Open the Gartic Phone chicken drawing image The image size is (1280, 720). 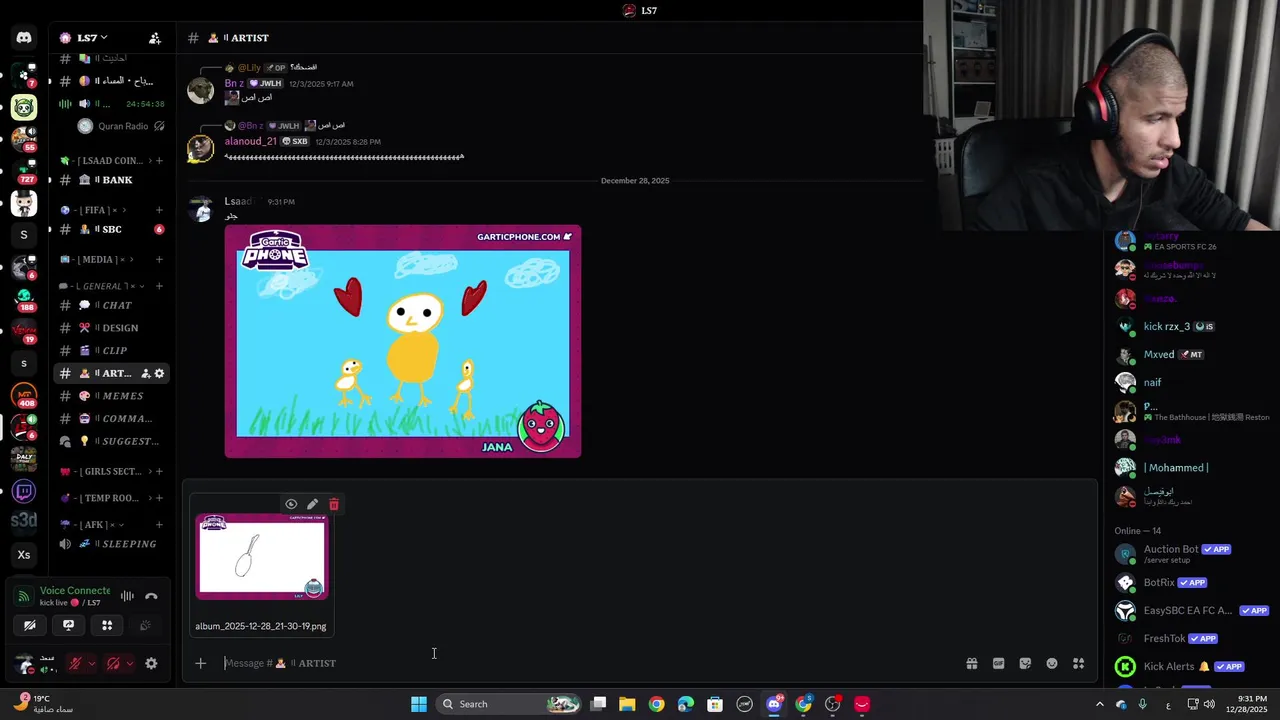(x=403, y=341)
